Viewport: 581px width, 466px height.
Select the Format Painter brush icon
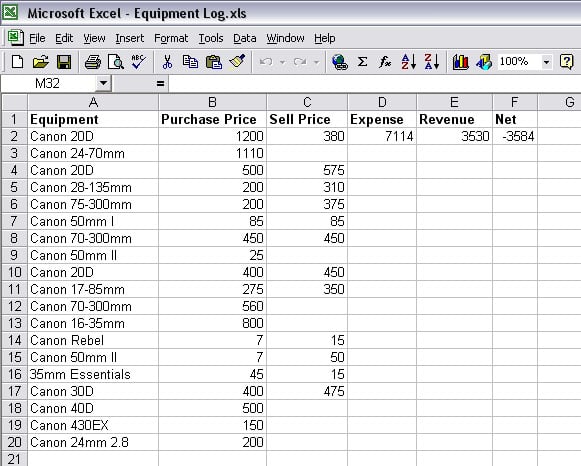coord(237,61)
